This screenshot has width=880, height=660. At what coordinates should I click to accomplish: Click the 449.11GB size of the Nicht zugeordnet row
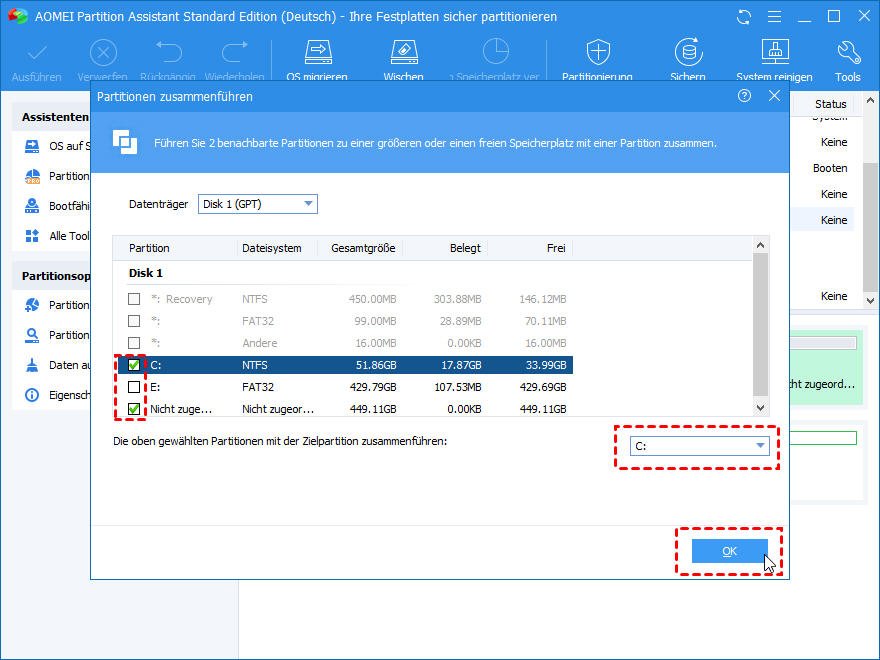(373, 409)
